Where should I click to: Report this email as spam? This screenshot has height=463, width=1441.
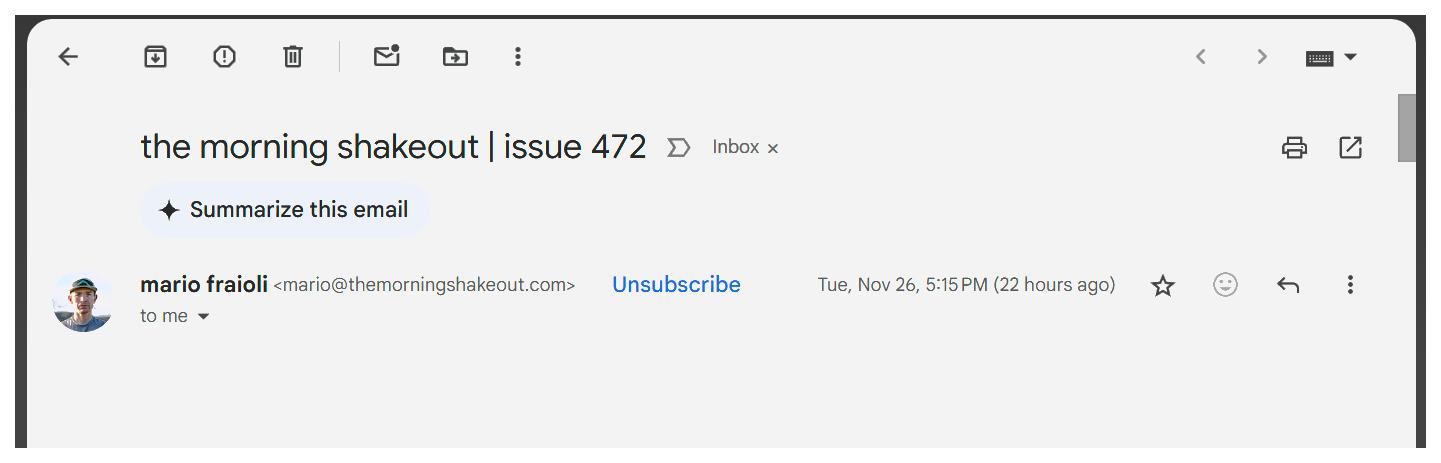point(224,57)
